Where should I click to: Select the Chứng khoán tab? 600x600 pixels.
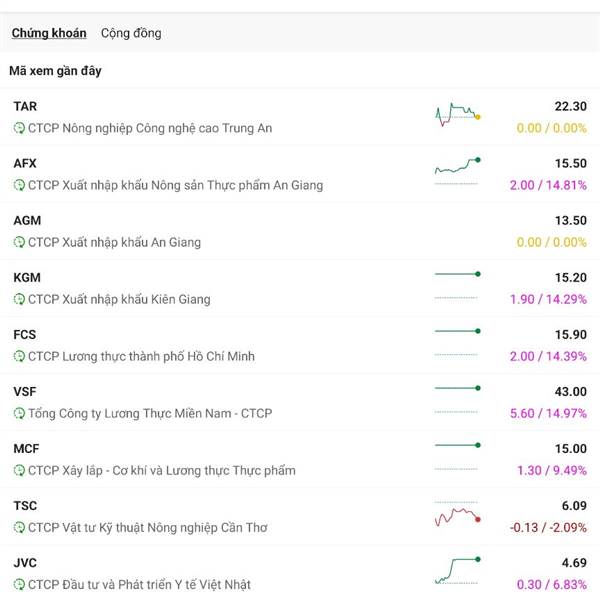point(49,33)
